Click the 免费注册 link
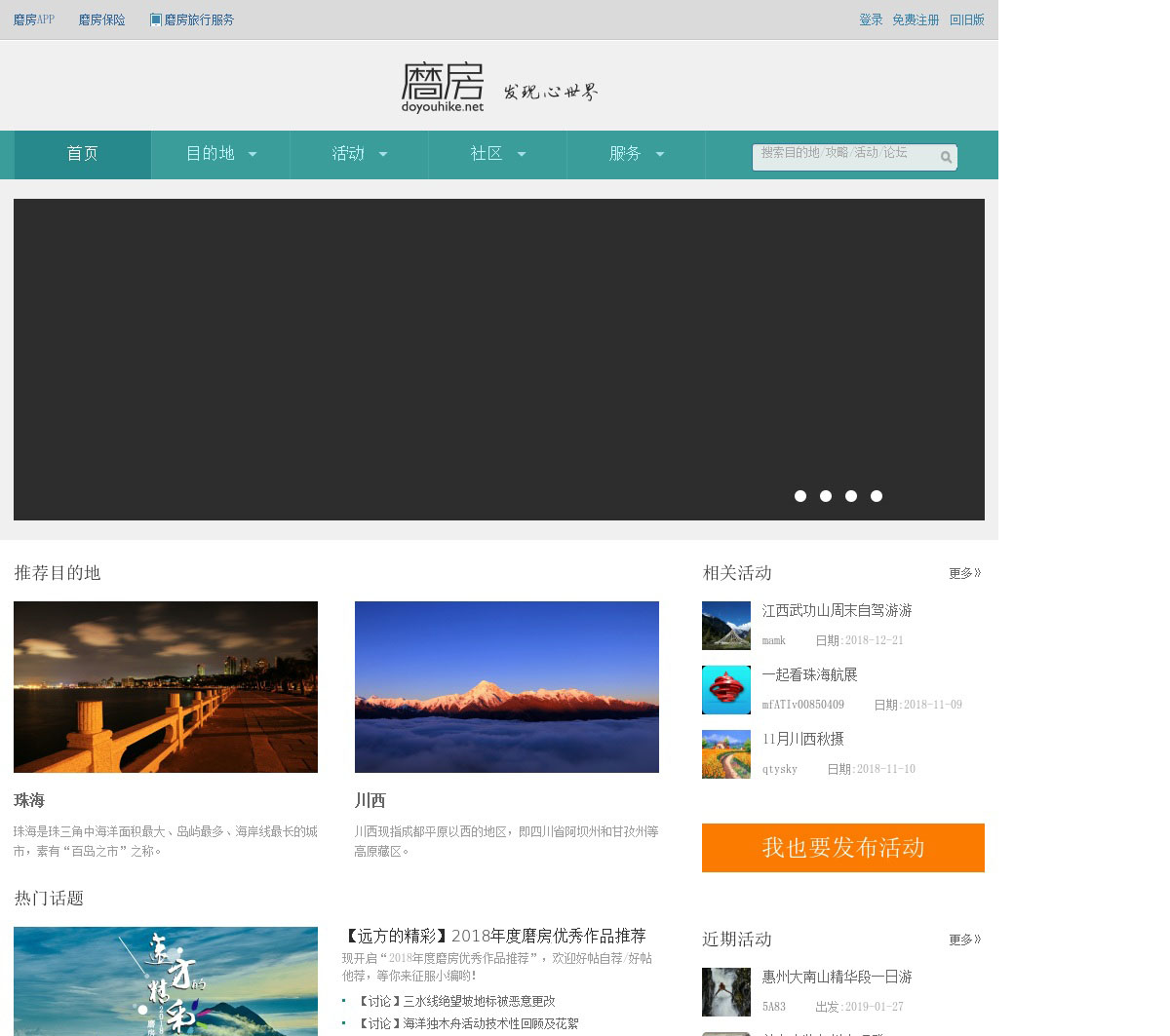This screenshot has width=1170, height=1036. click(x=916, y=19)
